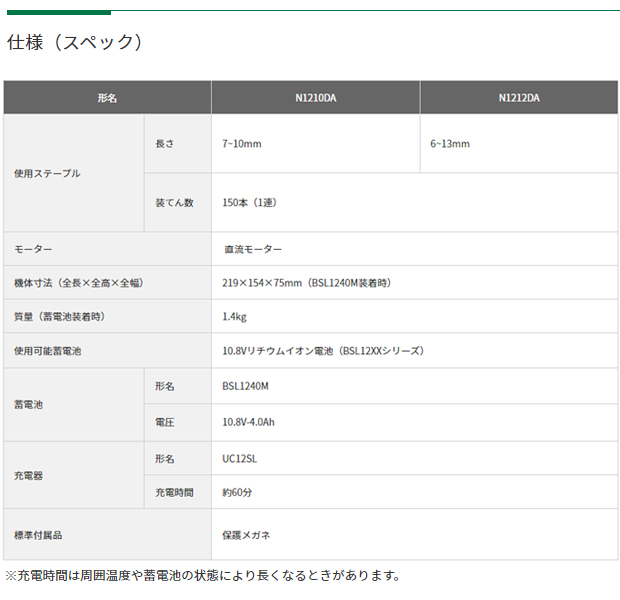The image size is (620, 600).
Task: Click the 1.4kg mass value
Action: point(234,317)
